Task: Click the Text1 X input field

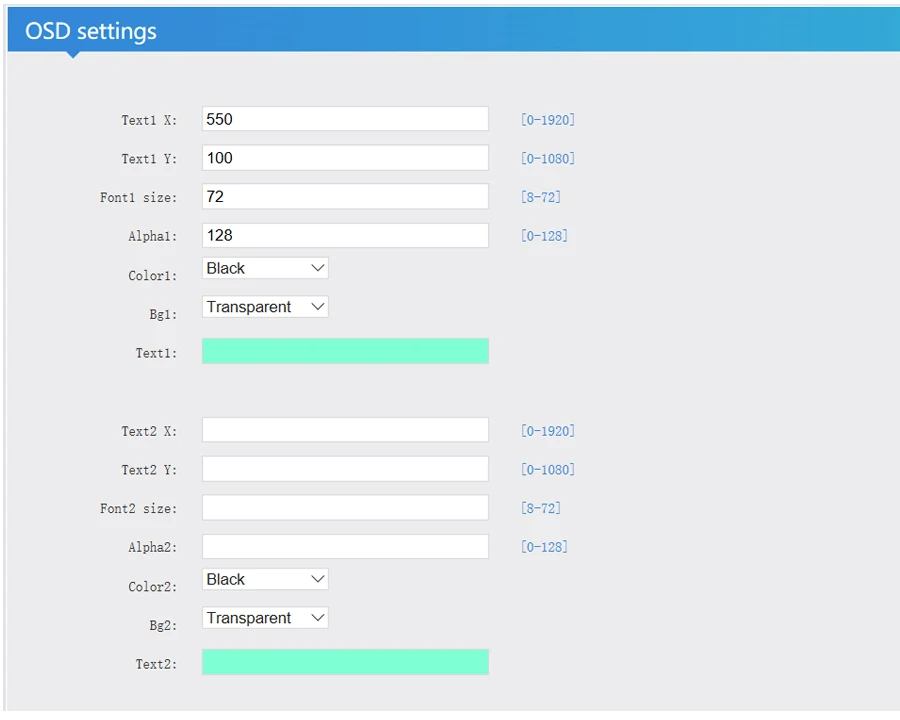Action: click(345, 119)
